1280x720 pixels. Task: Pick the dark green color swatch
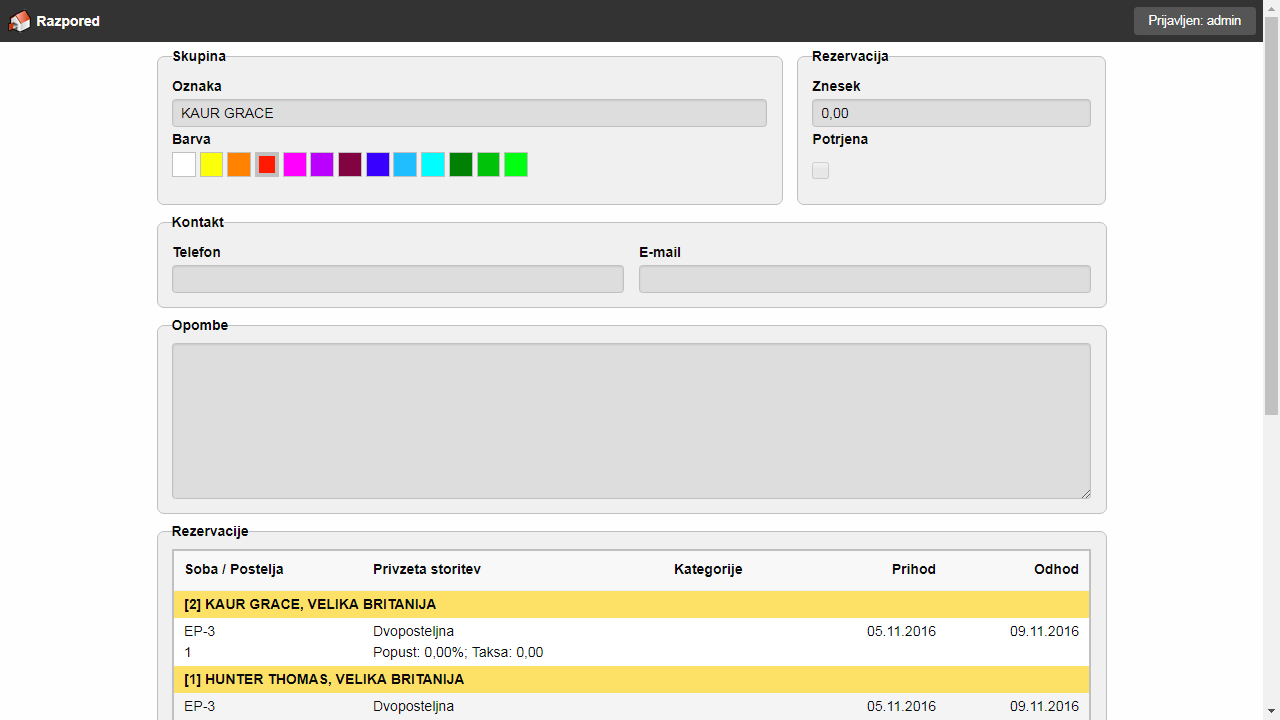460,165
